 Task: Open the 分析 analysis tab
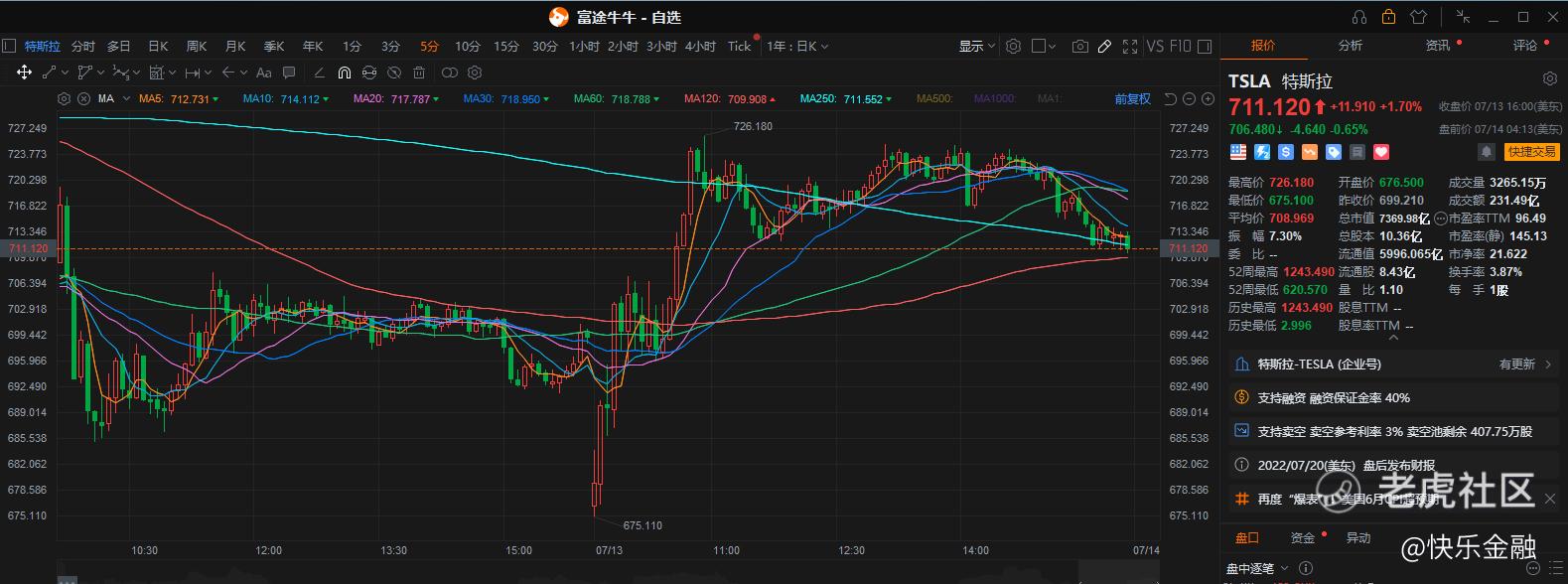(1351, 45)
